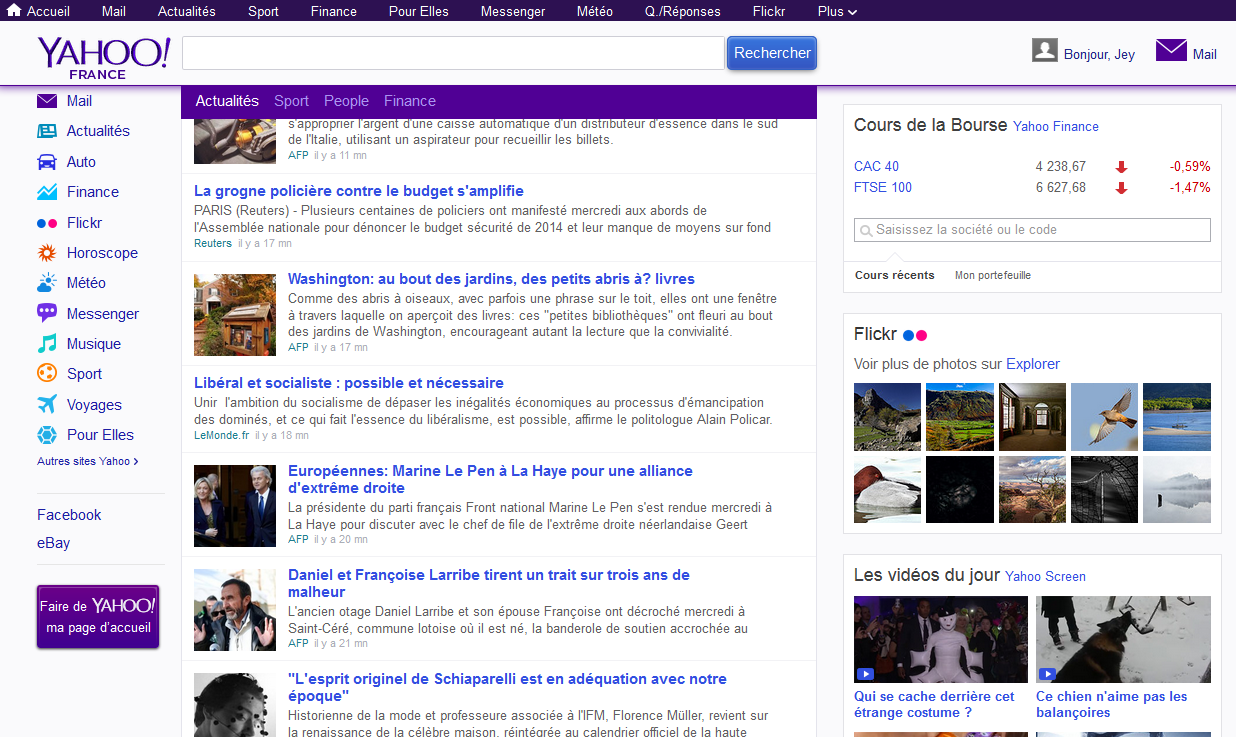1236x737 pixels.
Task: Select the Musique note icon
Action: pos(47,344)
